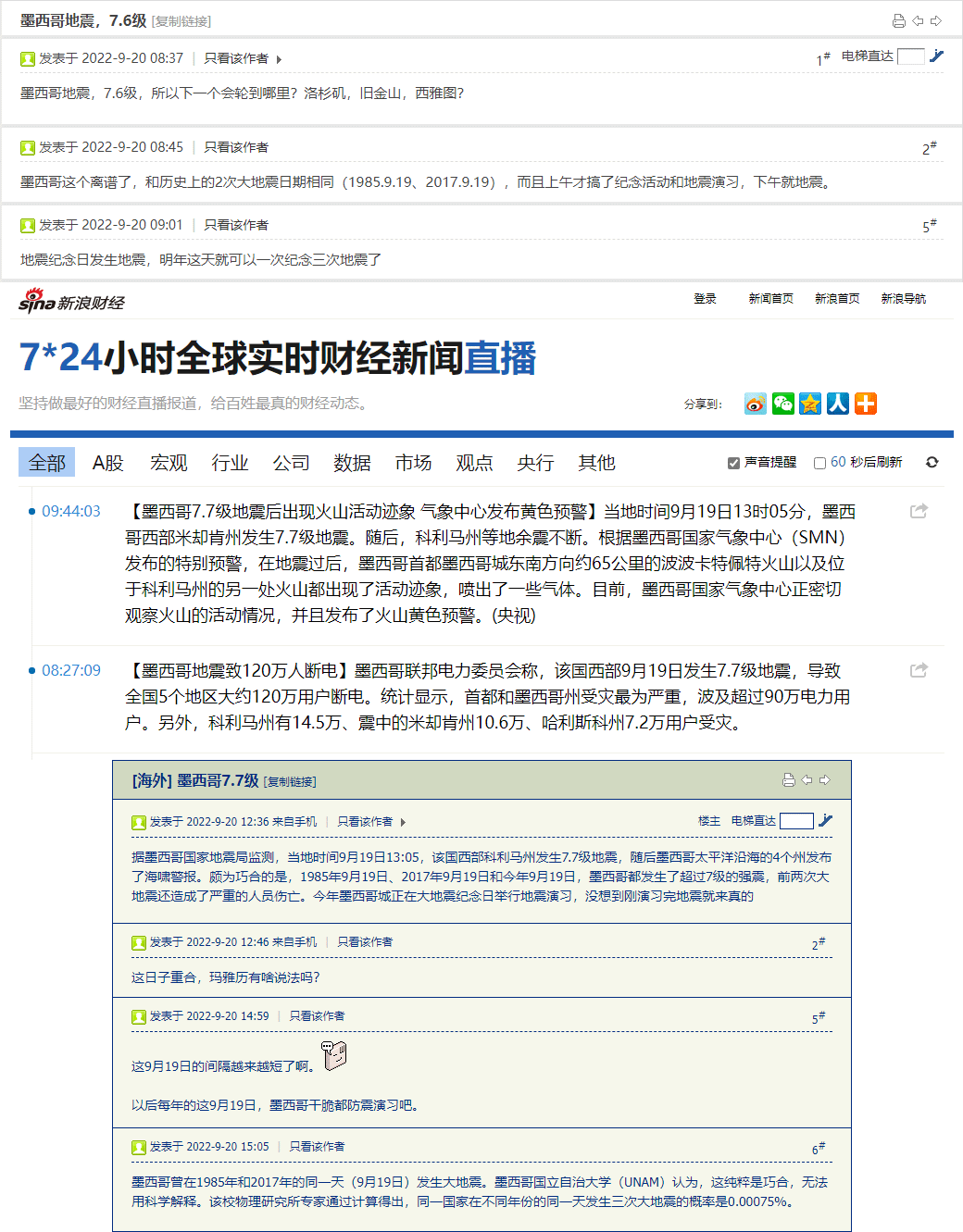Image resolution: width=963 pixels, height=1232 pixels.
Task: Click 只看该作者 in the 15:05 post
Action: point(317,1147)
